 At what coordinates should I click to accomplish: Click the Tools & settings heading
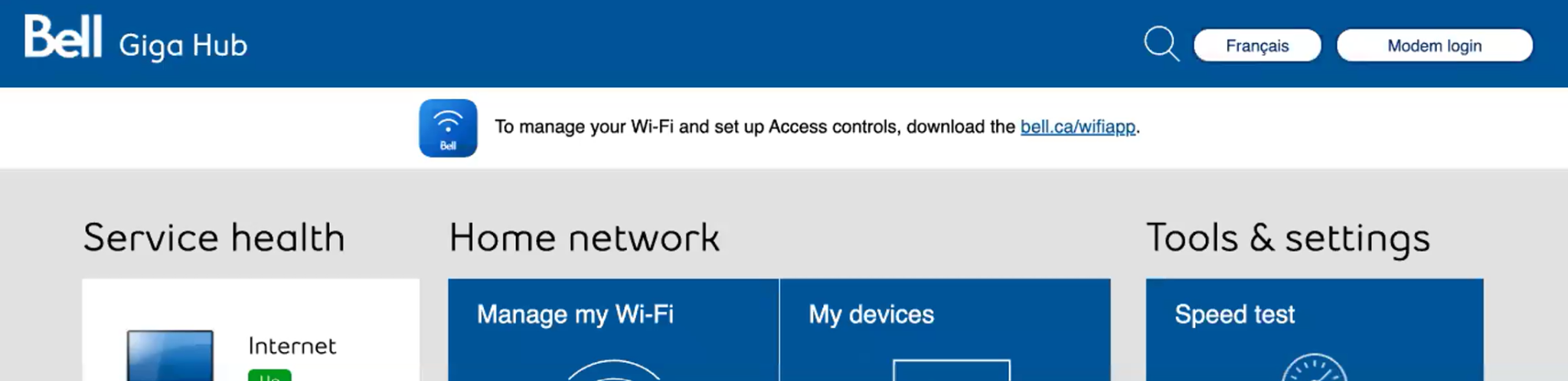pos(1288,238)
